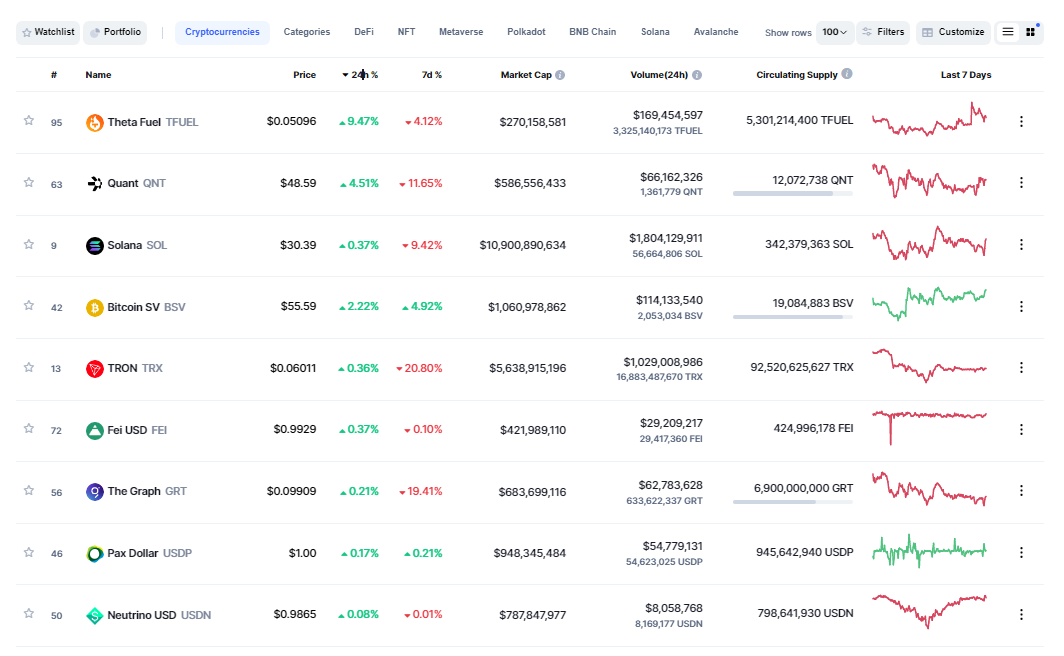The width and height of the screenshot is (1064, 656).
Task: Click the Theta Fuel coin logo
Action: 94,122
